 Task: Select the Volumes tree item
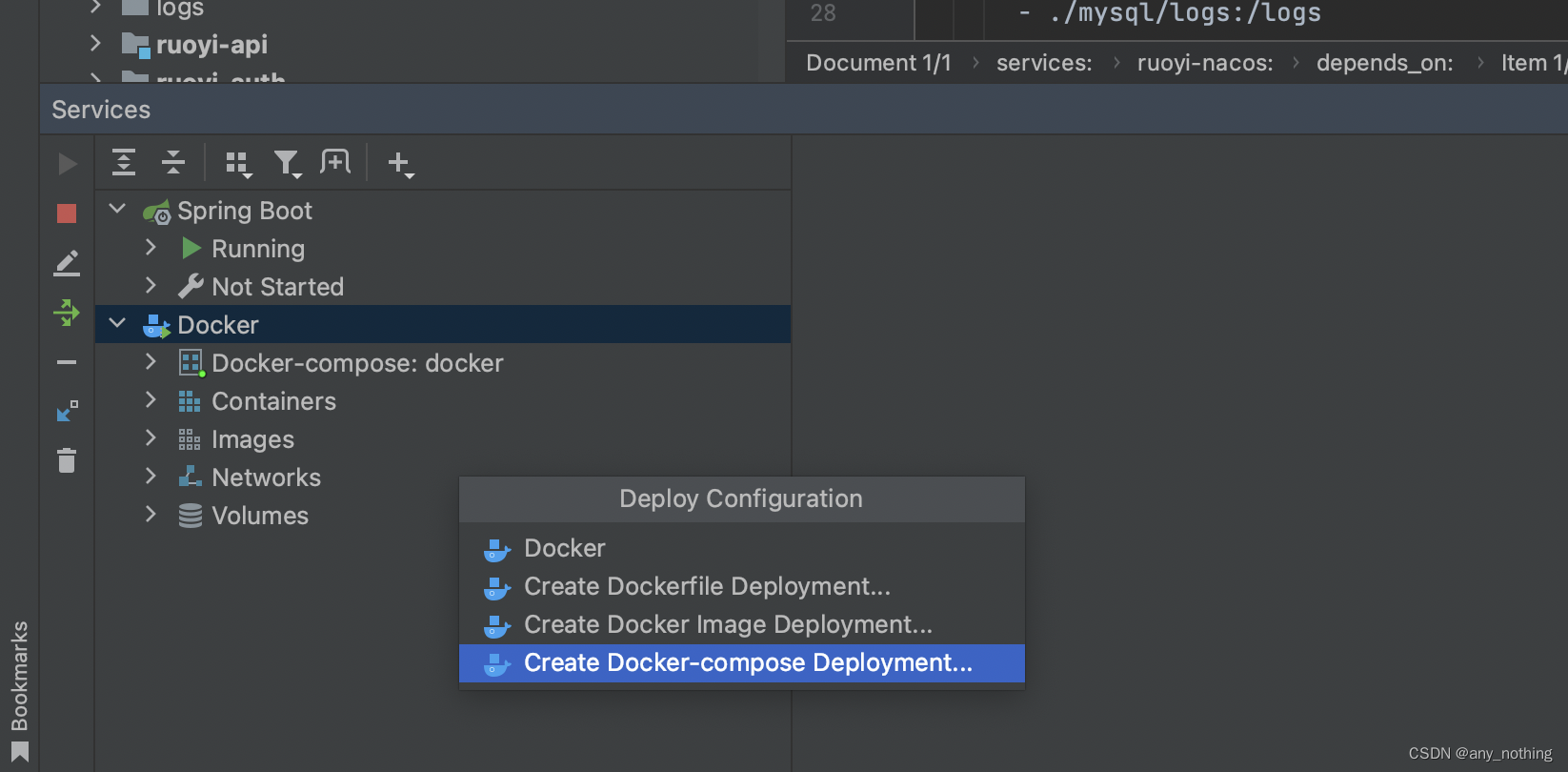pos(259,516)
